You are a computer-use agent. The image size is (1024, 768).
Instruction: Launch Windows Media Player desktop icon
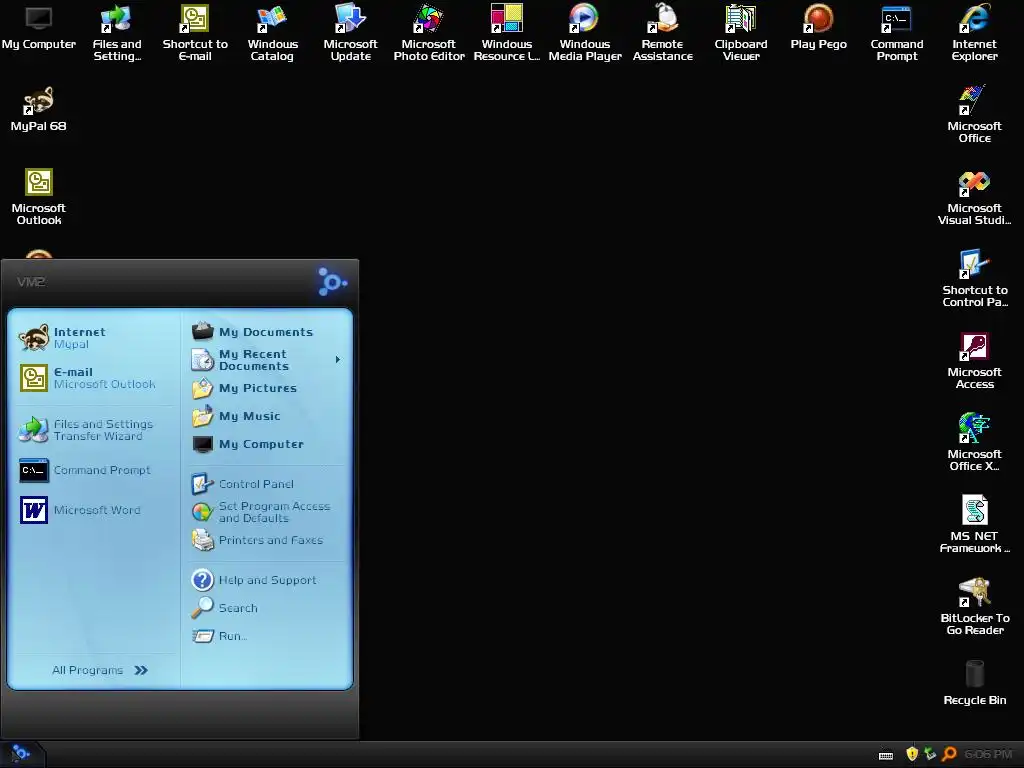click(x=584, y=33)
